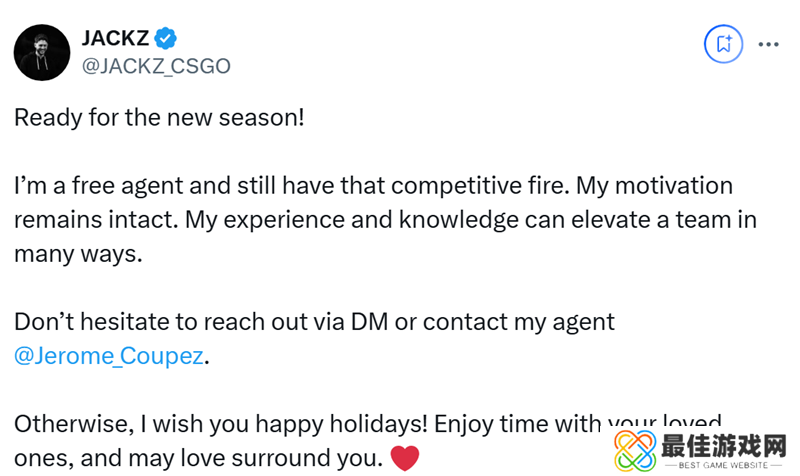Click the "many ways." text line
Screen dimensions: 800x476
(x=78, y=254)
